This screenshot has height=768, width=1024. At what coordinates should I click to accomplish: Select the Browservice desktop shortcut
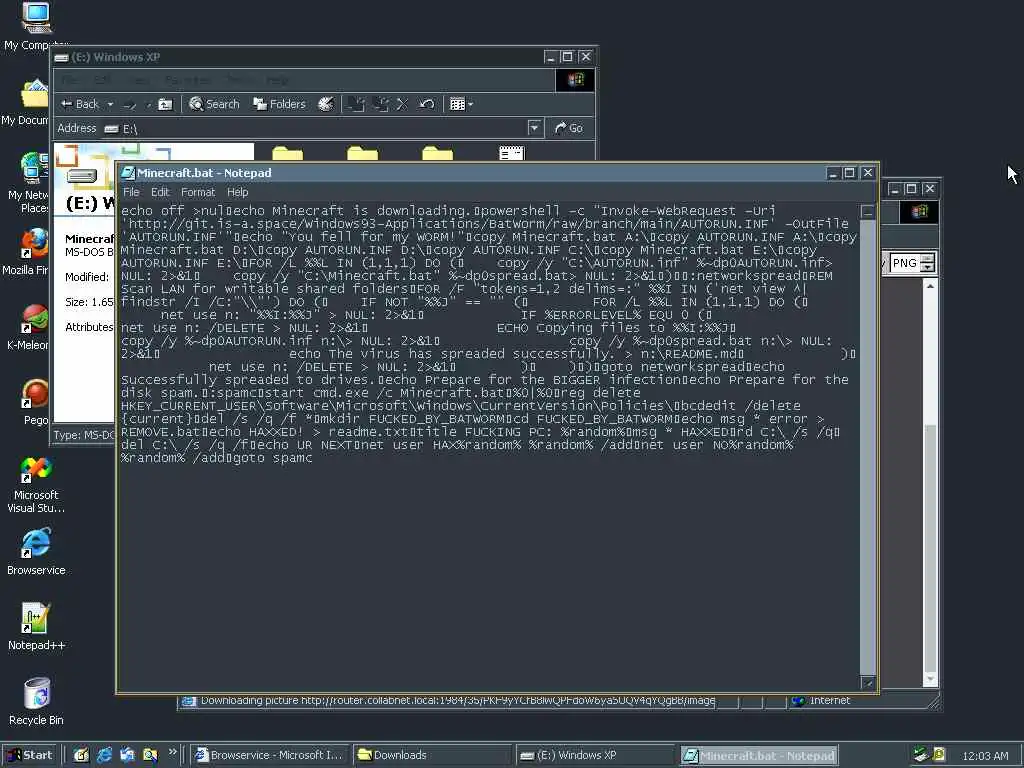pyautogui.click(x=36, y=552)
